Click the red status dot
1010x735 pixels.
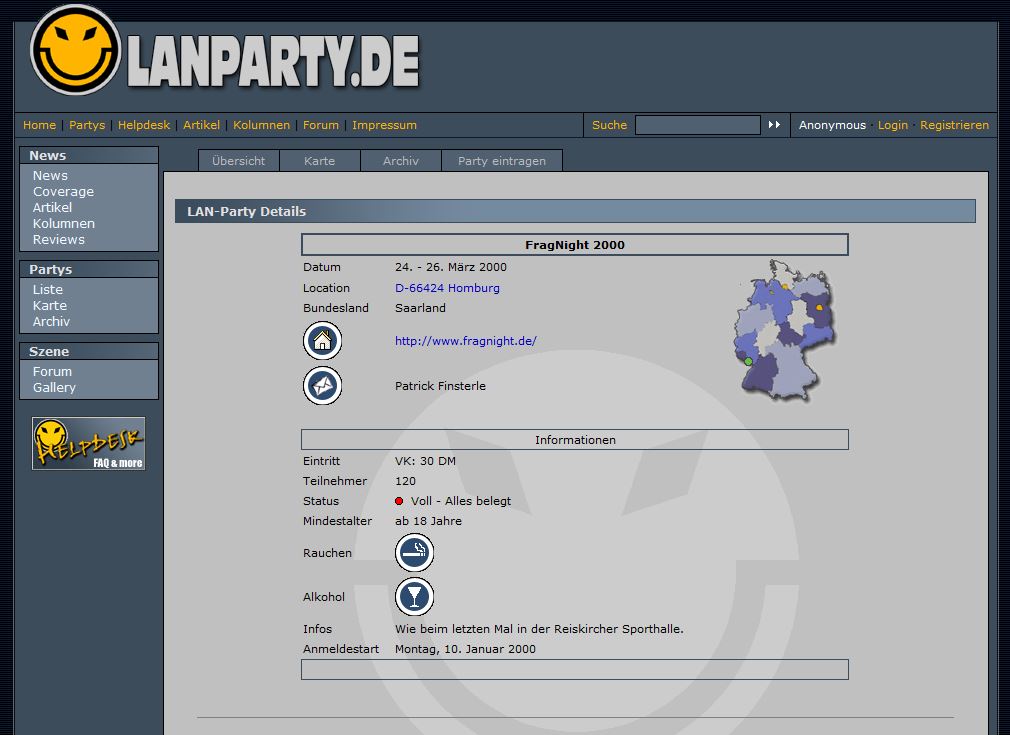(399, 501)
